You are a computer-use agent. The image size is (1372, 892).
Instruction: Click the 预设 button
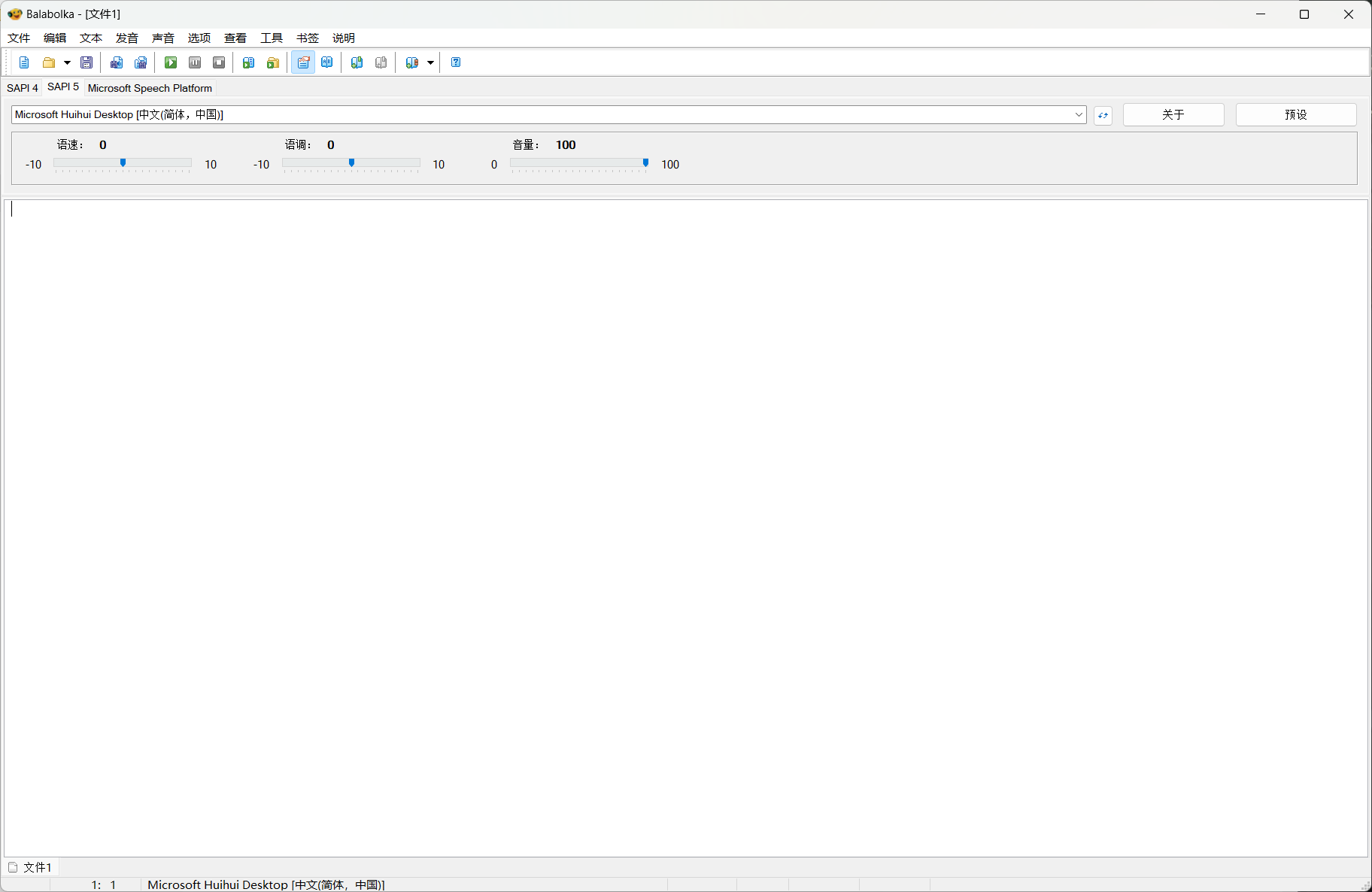click(x=1296, y=114)
